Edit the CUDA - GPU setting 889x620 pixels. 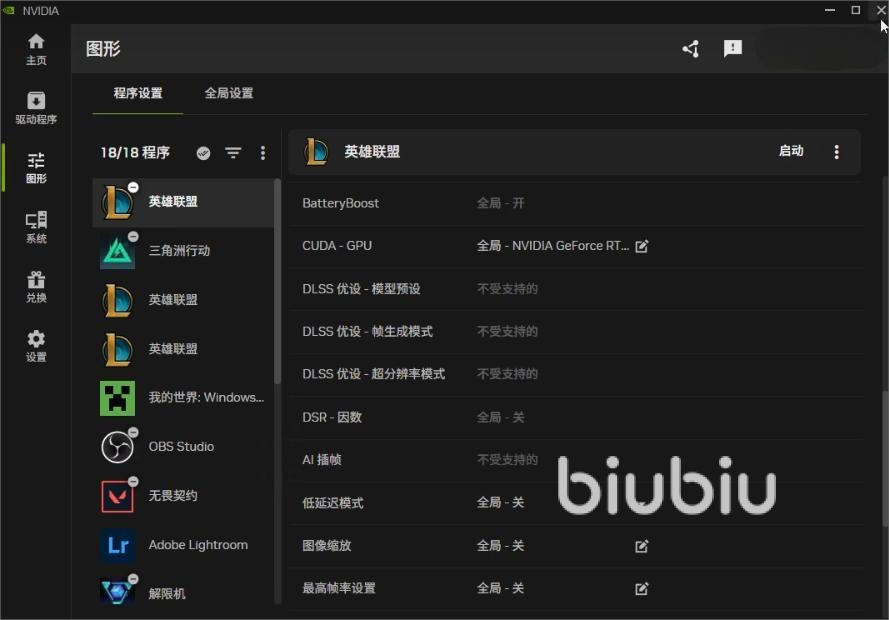(642, 246)
